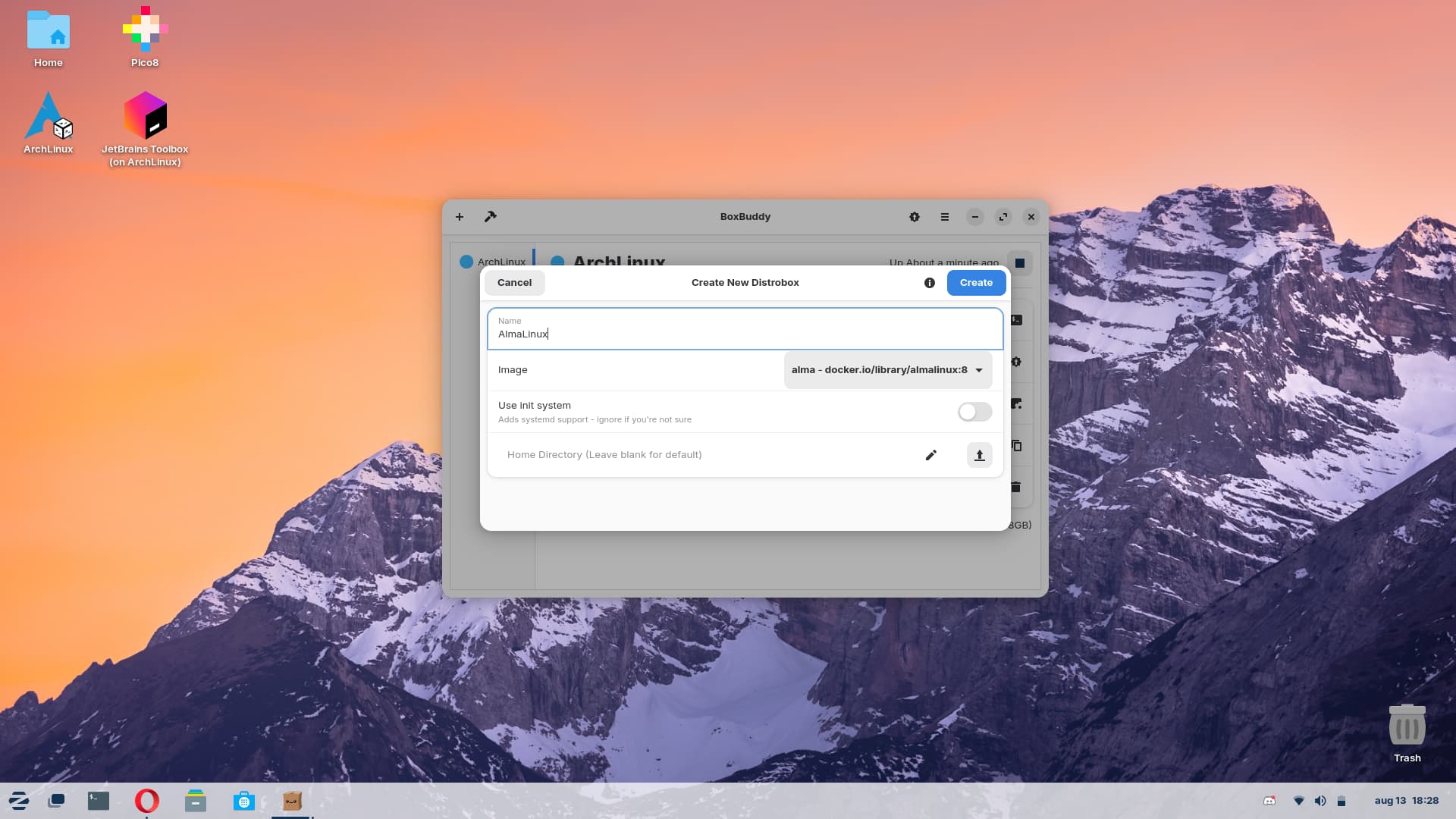The height and width of the screenshot is (819, 1456).
Task: Click the Home Directory text field
Action: (x=705, y=455)
